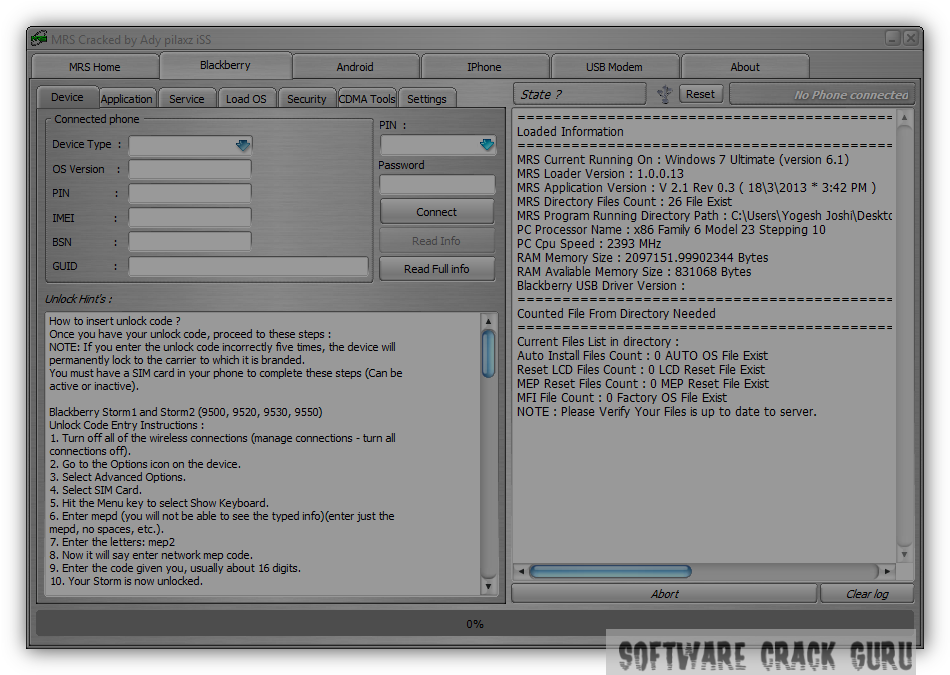The image size is (950, 675).
Task: Select the Security sub-tab
Action: [307, 99]
